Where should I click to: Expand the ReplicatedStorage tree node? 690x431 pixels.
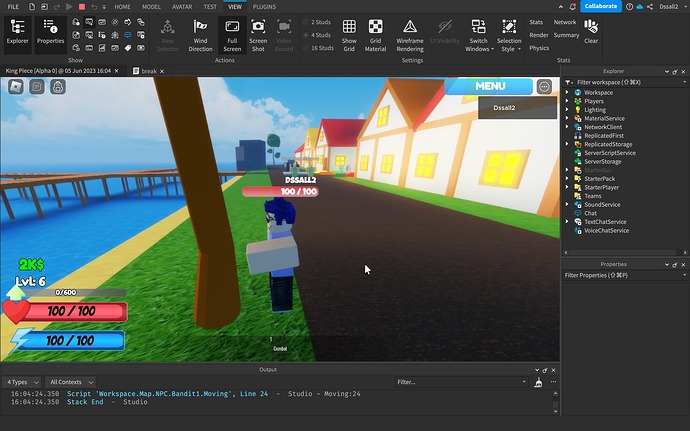tap(567, 144)
